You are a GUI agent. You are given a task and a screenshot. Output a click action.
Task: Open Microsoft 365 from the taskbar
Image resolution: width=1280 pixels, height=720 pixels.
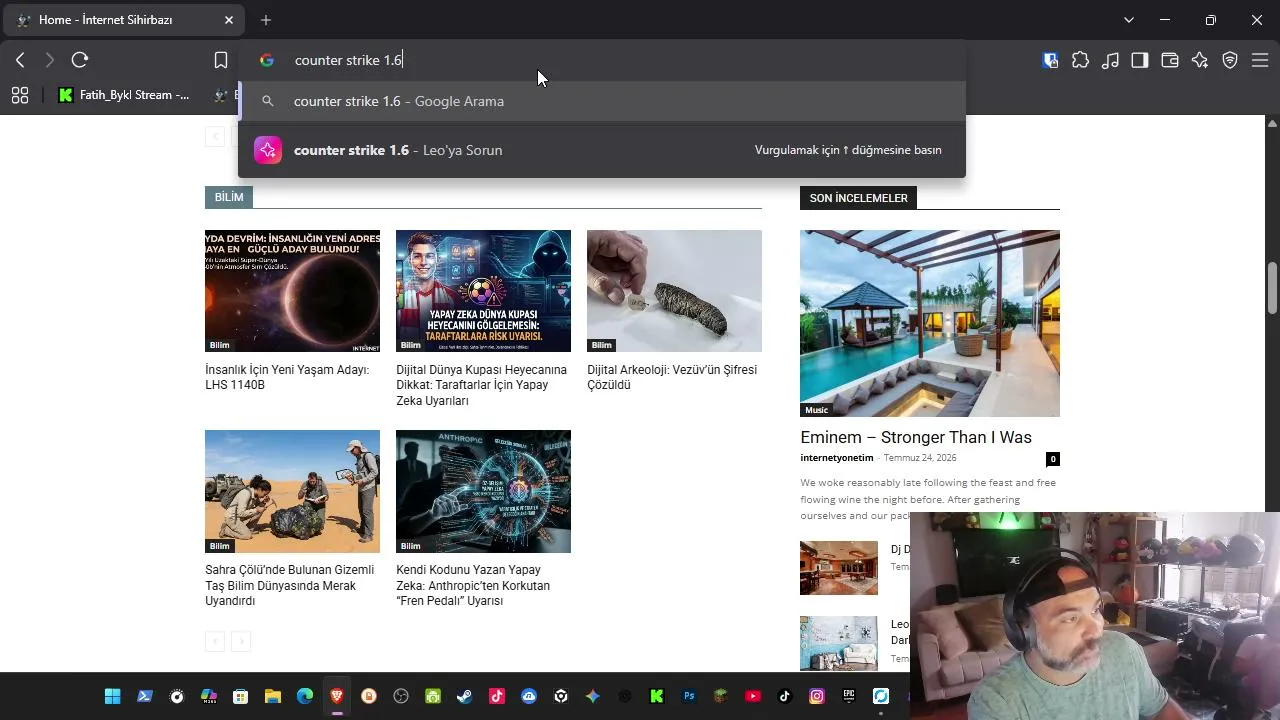209,696
